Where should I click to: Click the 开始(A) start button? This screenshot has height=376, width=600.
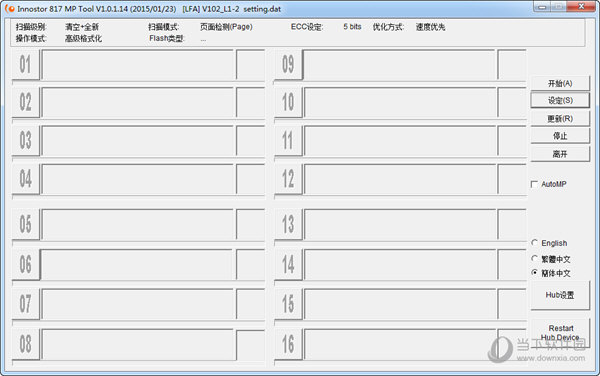[x=560, y=83]
